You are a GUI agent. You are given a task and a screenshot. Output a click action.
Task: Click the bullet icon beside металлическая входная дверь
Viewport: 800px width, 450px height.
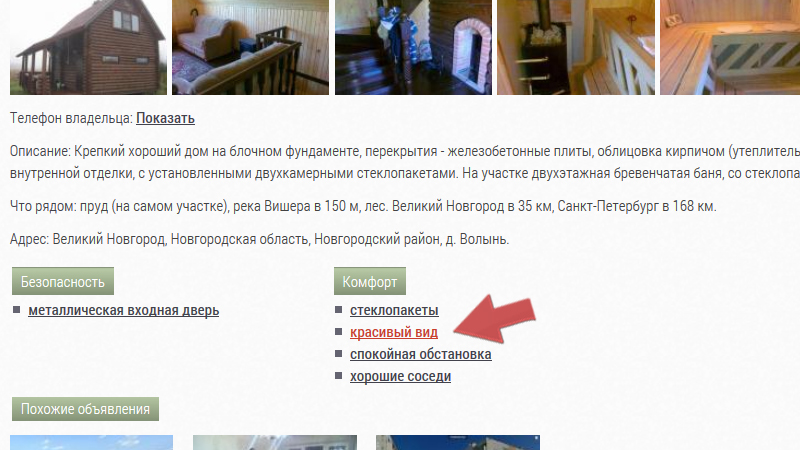16,310
